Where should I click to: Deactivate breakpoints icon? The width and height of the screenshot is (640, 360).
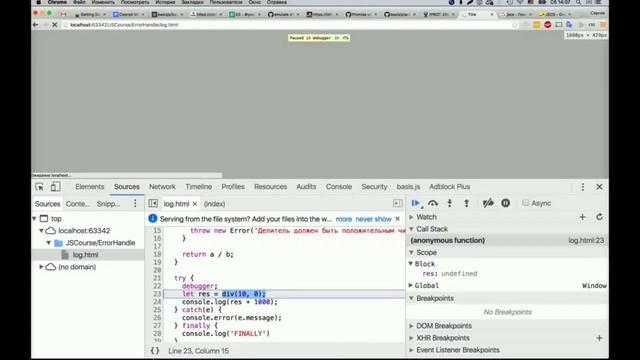[488, 203]
